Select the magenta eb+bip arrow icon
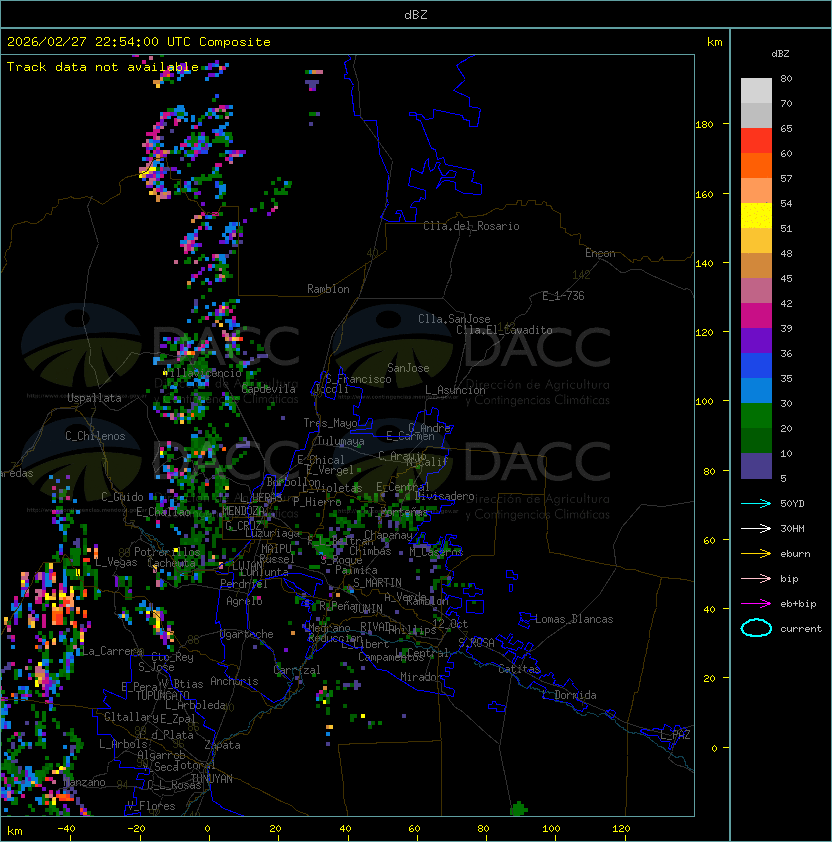832x842 pixels. [756, 603]
